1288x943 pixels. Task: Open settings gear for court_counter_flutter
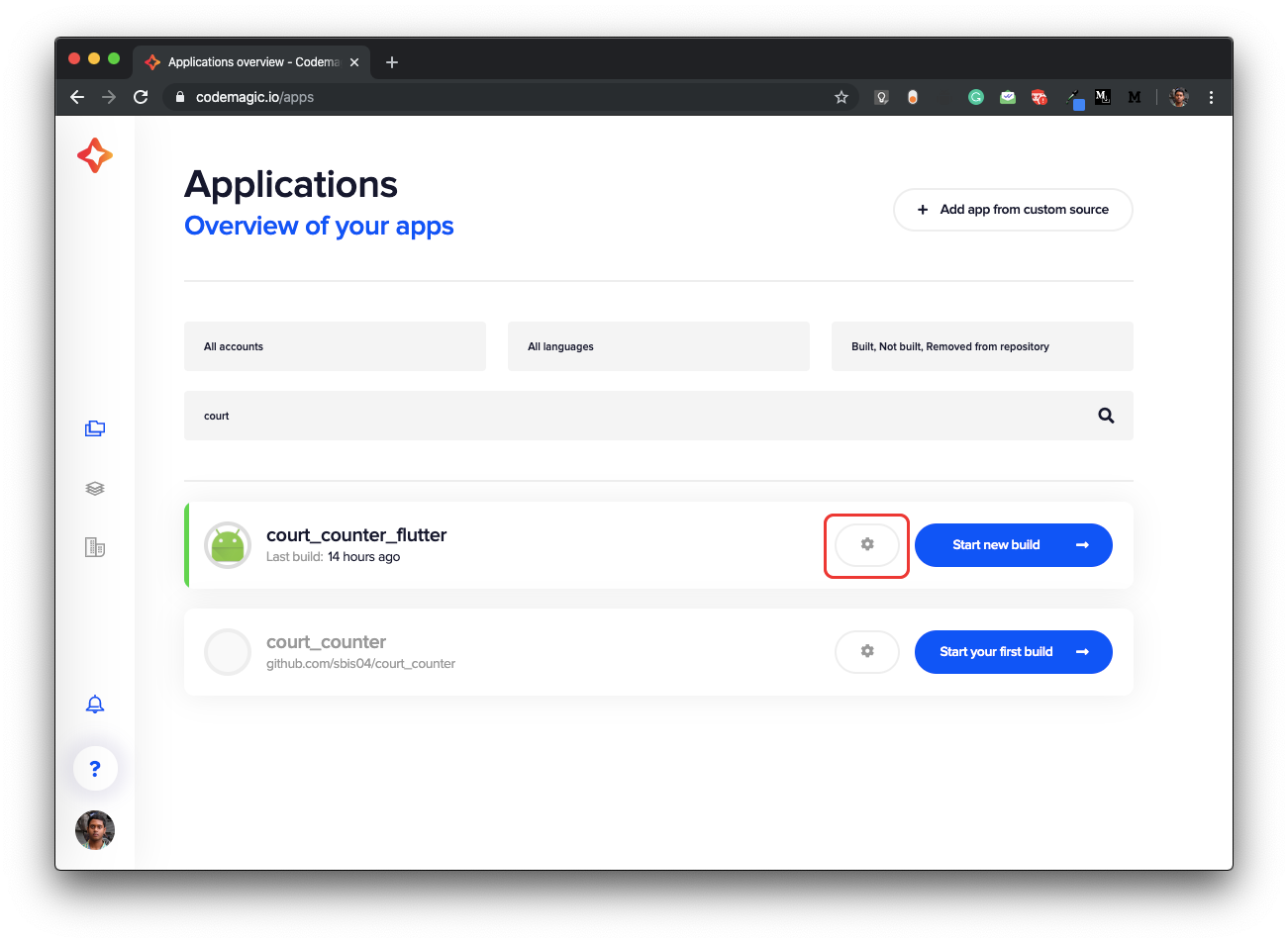(x=867, y=545)
